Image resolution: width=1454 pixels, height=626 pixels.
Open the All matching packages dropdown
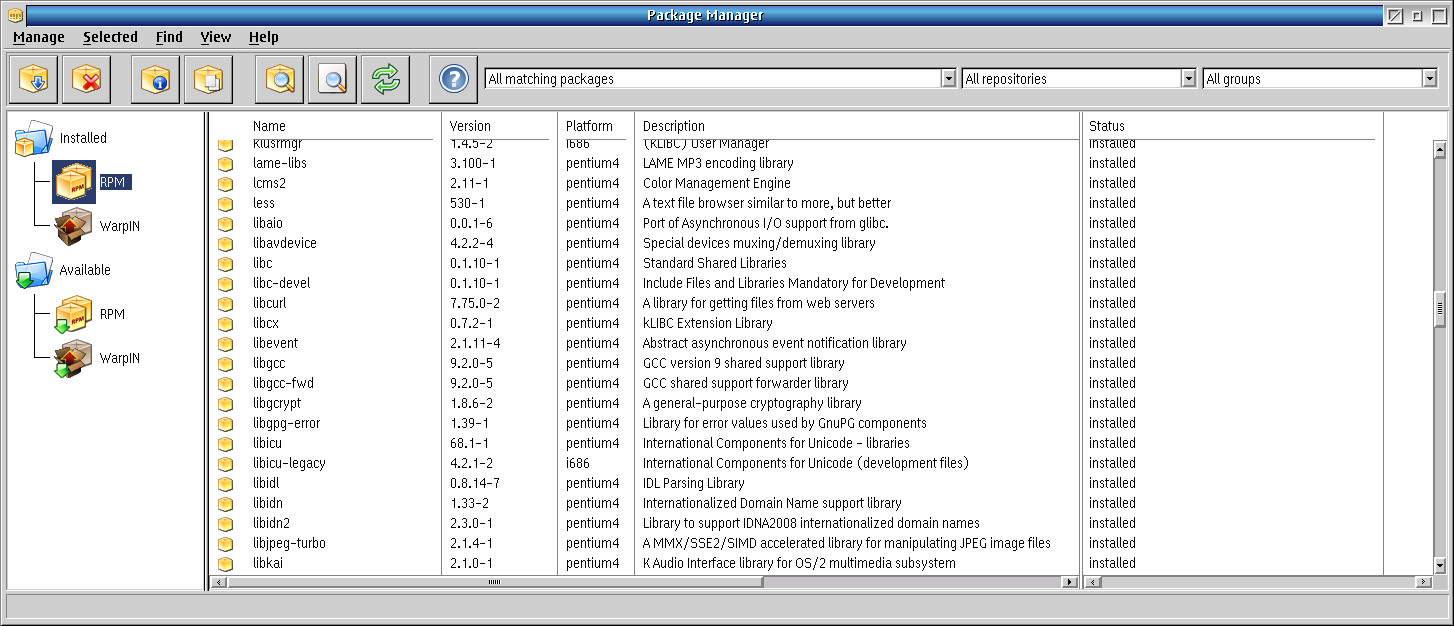coord(948,79)
